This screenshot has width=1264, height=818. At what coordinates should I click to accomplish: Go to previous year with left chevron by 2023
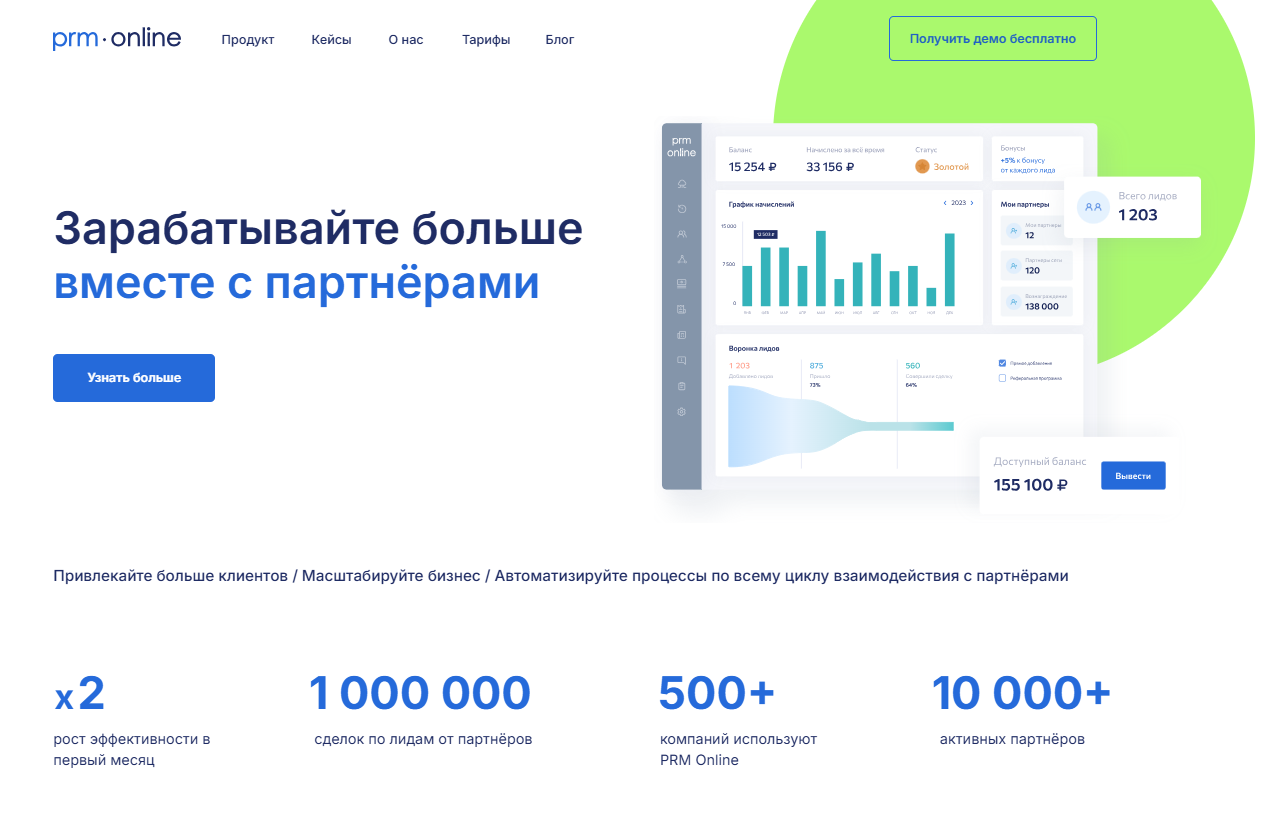coord(945,203)
